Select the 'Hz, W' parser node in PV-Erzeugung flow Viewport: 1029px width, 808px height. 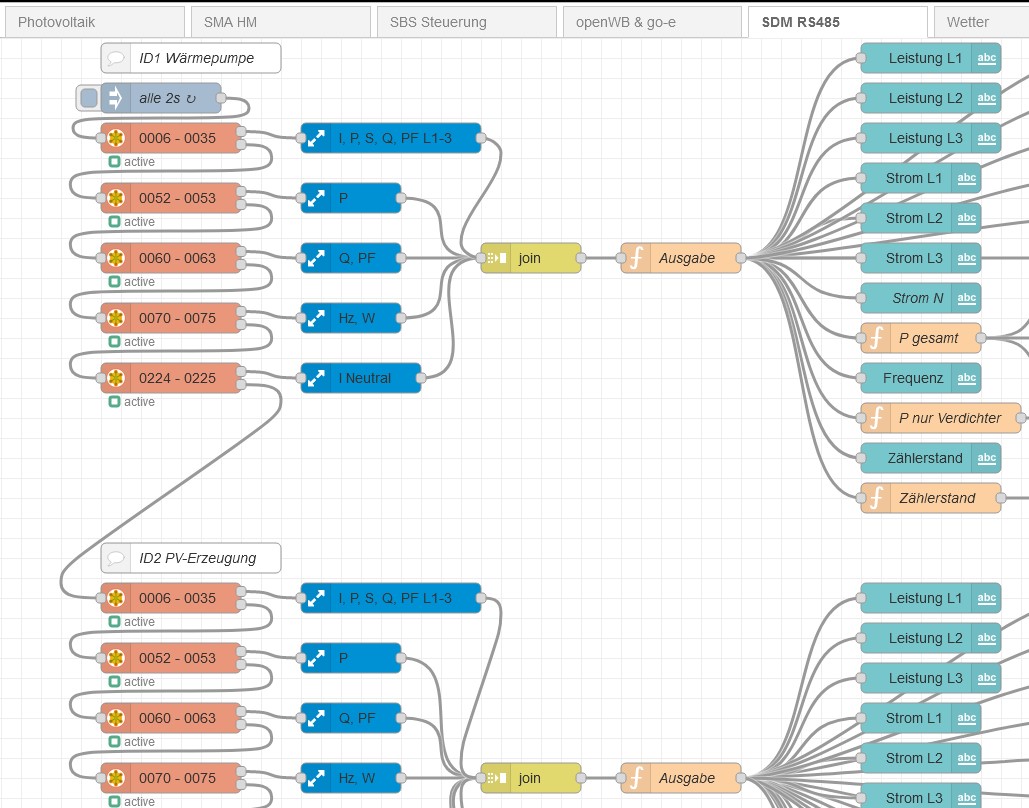(350, 778)
